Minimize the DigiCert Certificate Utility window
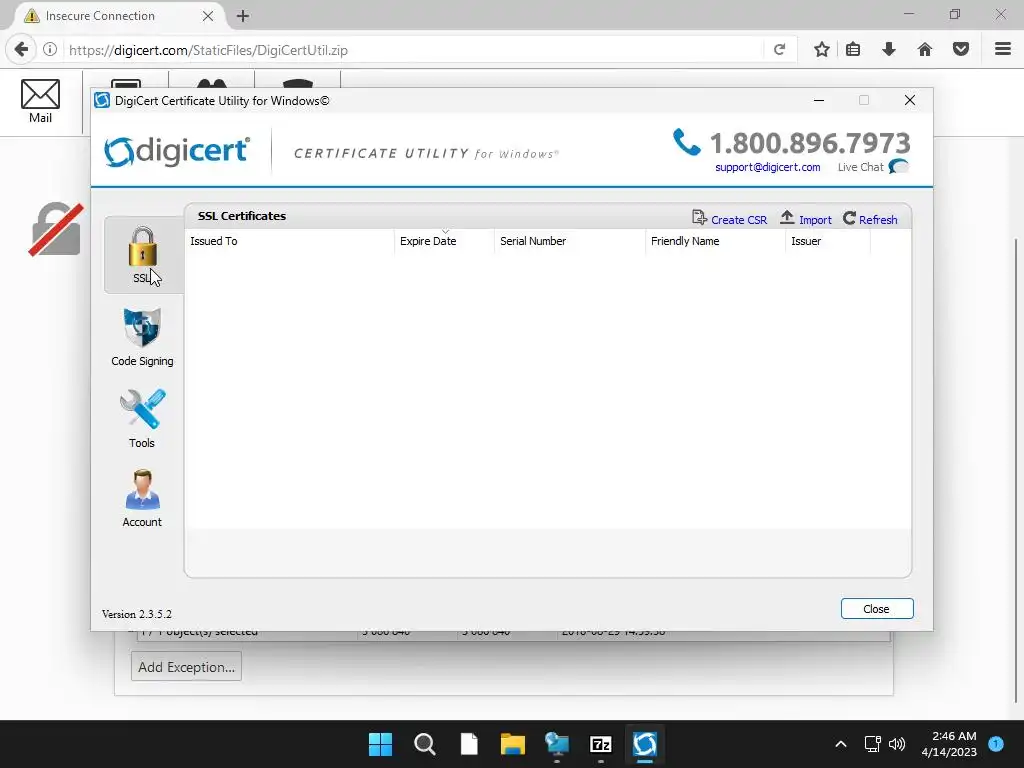This screenshot has width=1024, height=768. (819, 101)
